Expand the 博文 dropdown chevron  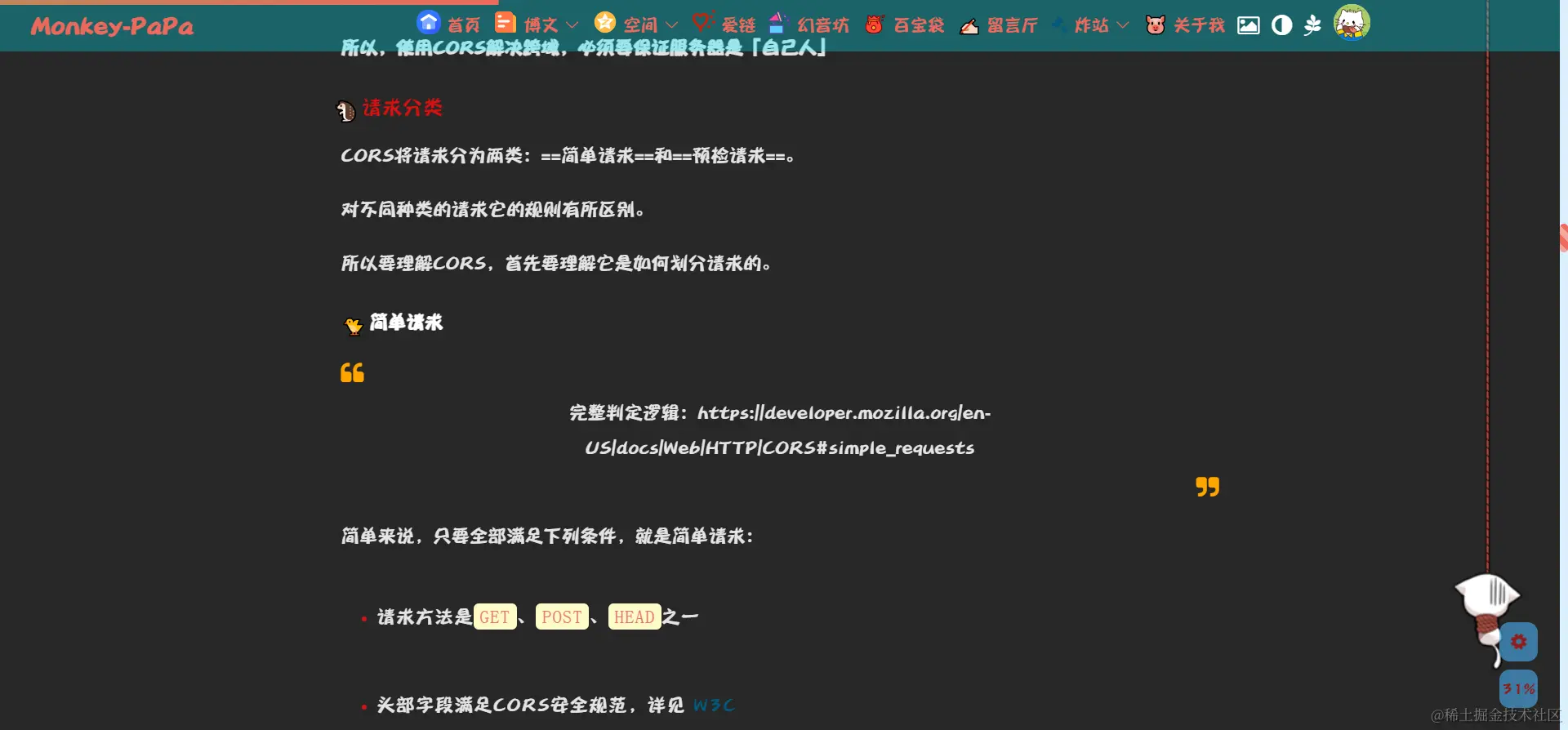click(x=572, y=25)
